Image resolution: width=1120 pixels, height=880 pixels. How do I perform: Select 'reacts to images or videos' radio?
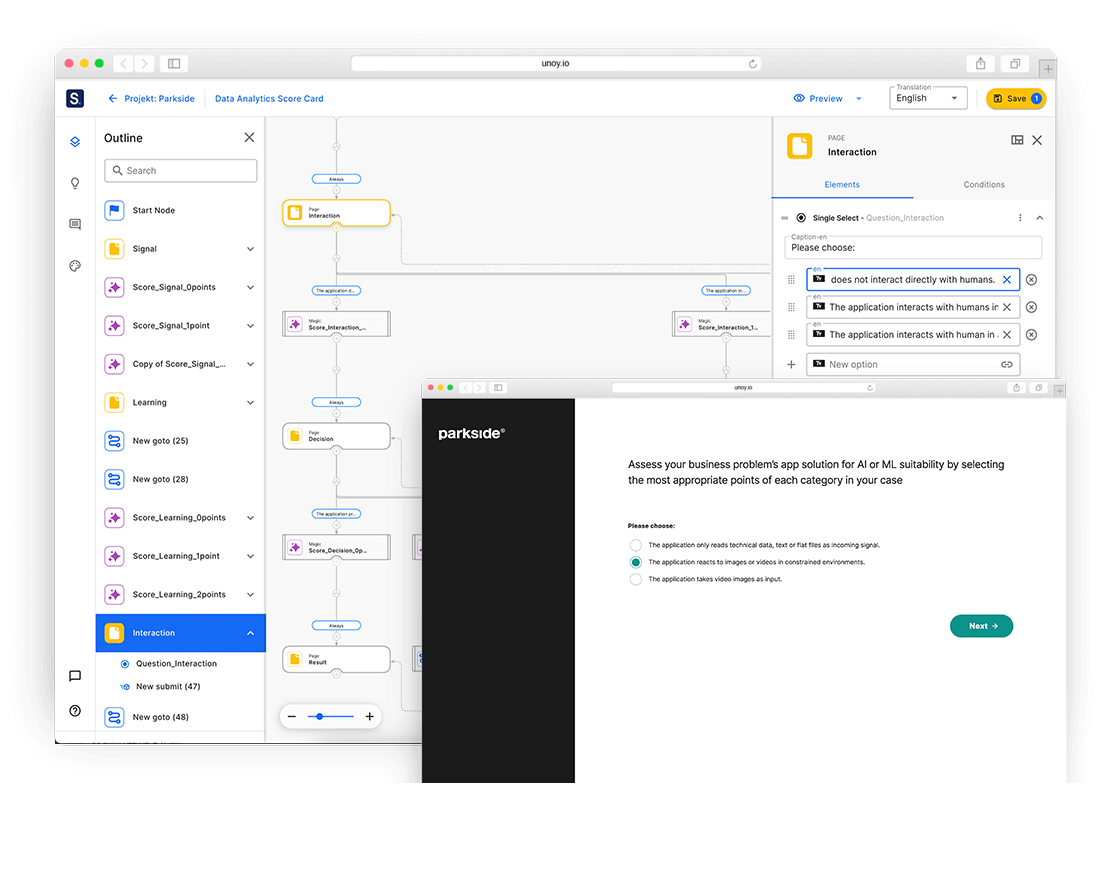tap(636, 562)
